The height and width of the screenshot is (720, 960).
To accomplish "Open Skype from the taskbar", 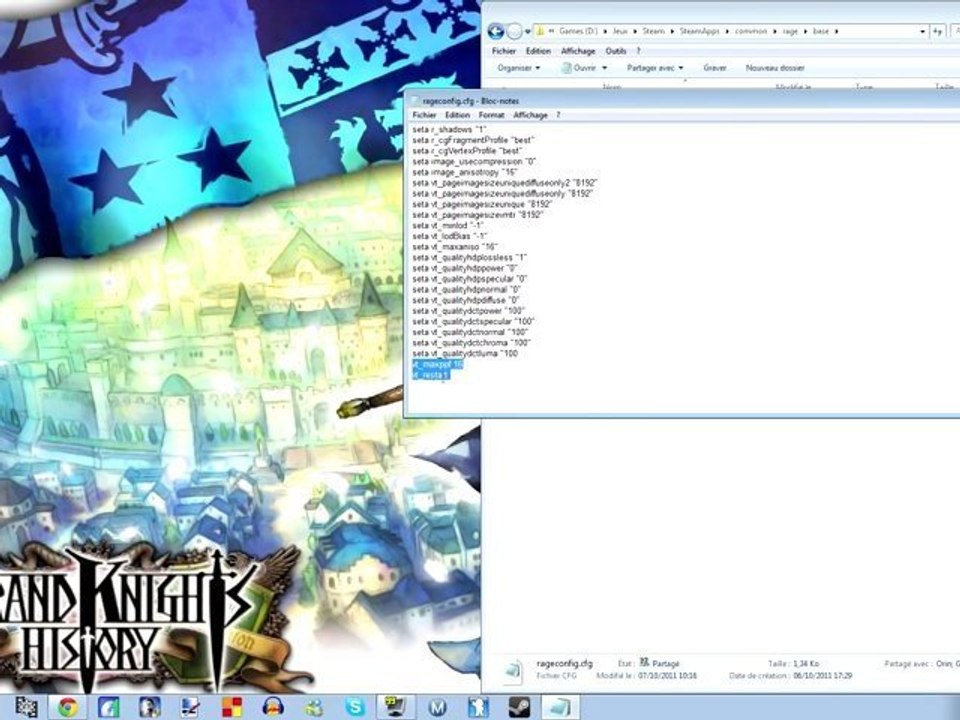I will [x=355, y=707].
